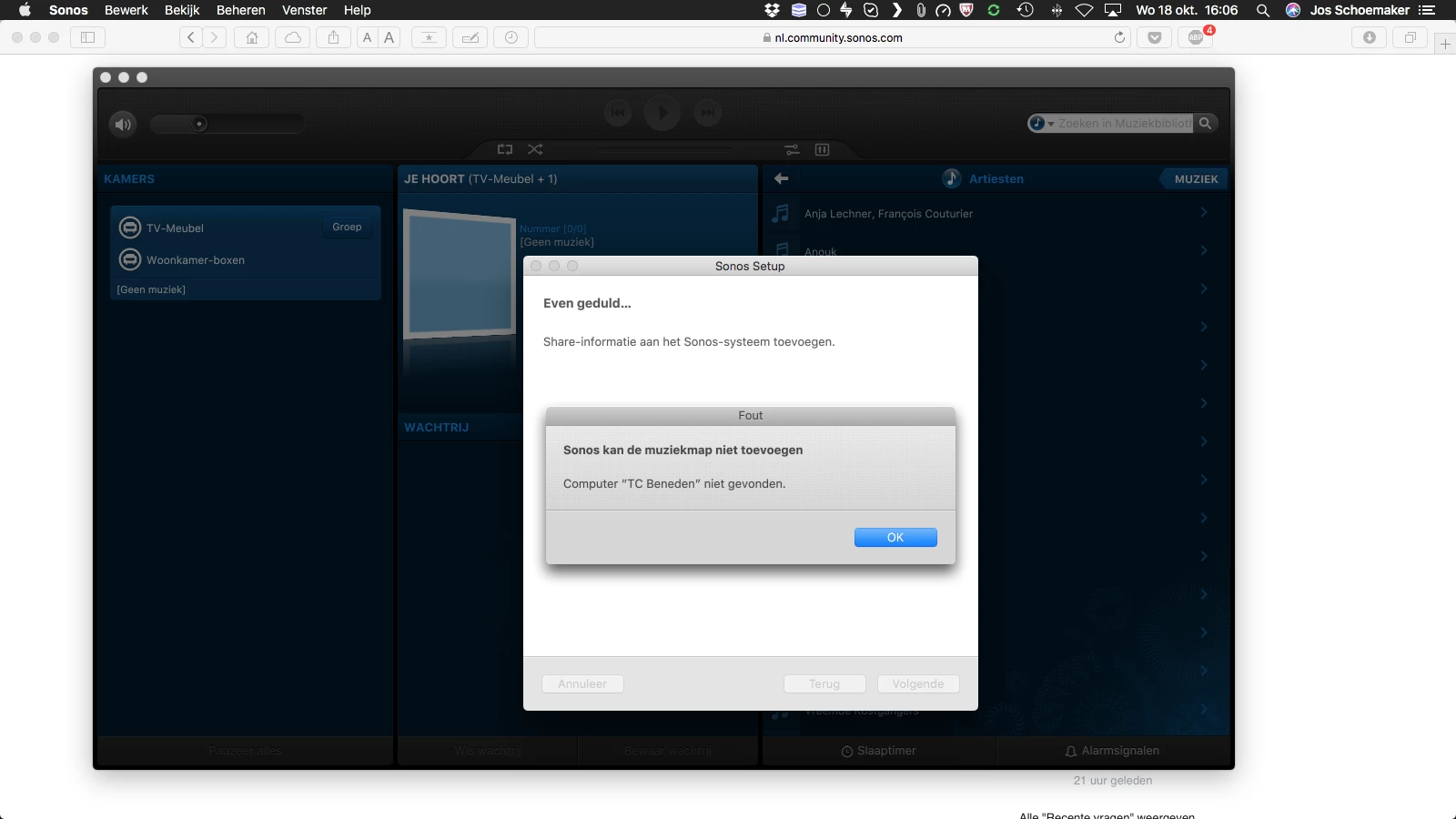
Task: Go forward in Safari
Action: (215, 37)
